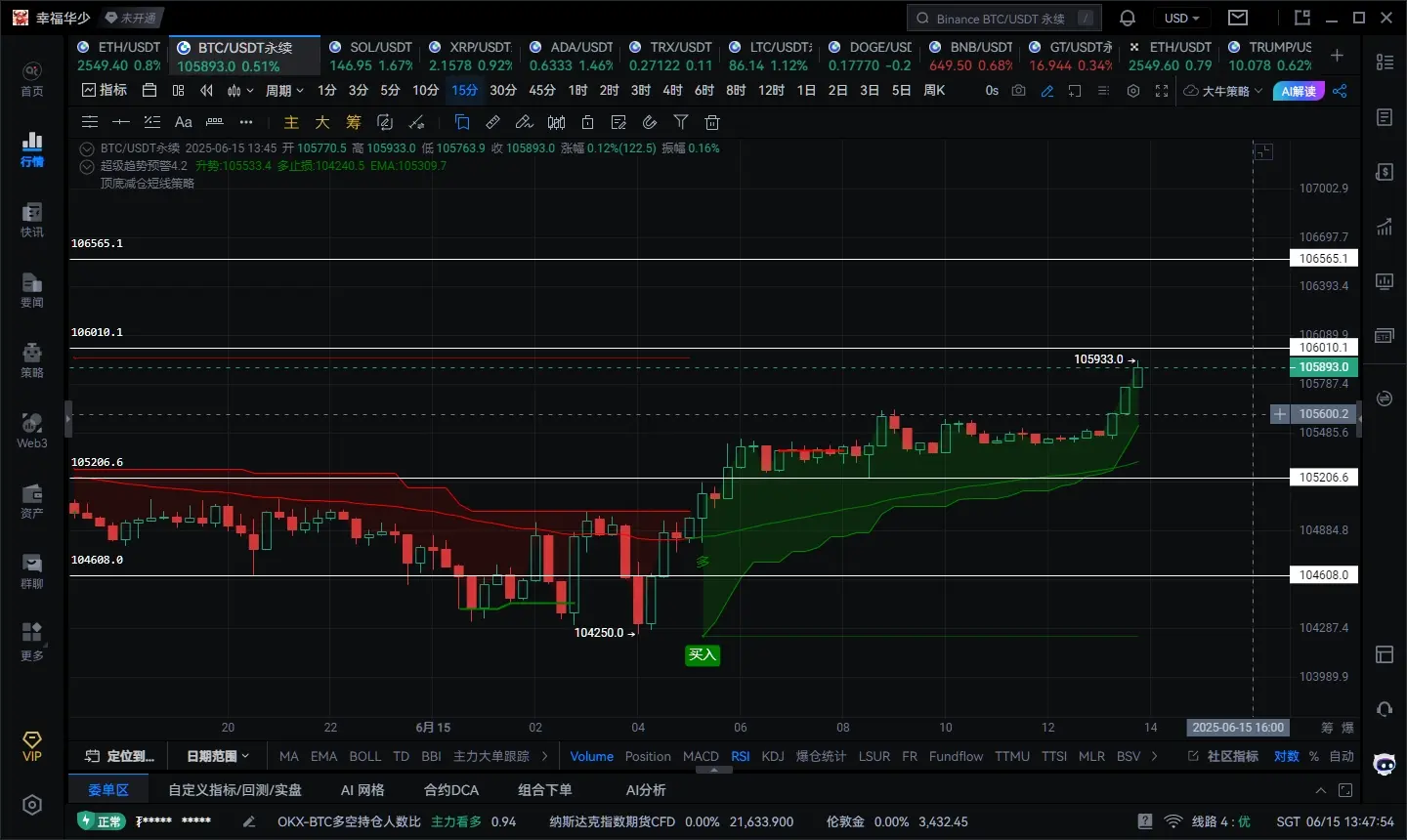1407x840 pixels.
Task: Select the 1时 timeframe
Action: point(578,91)
